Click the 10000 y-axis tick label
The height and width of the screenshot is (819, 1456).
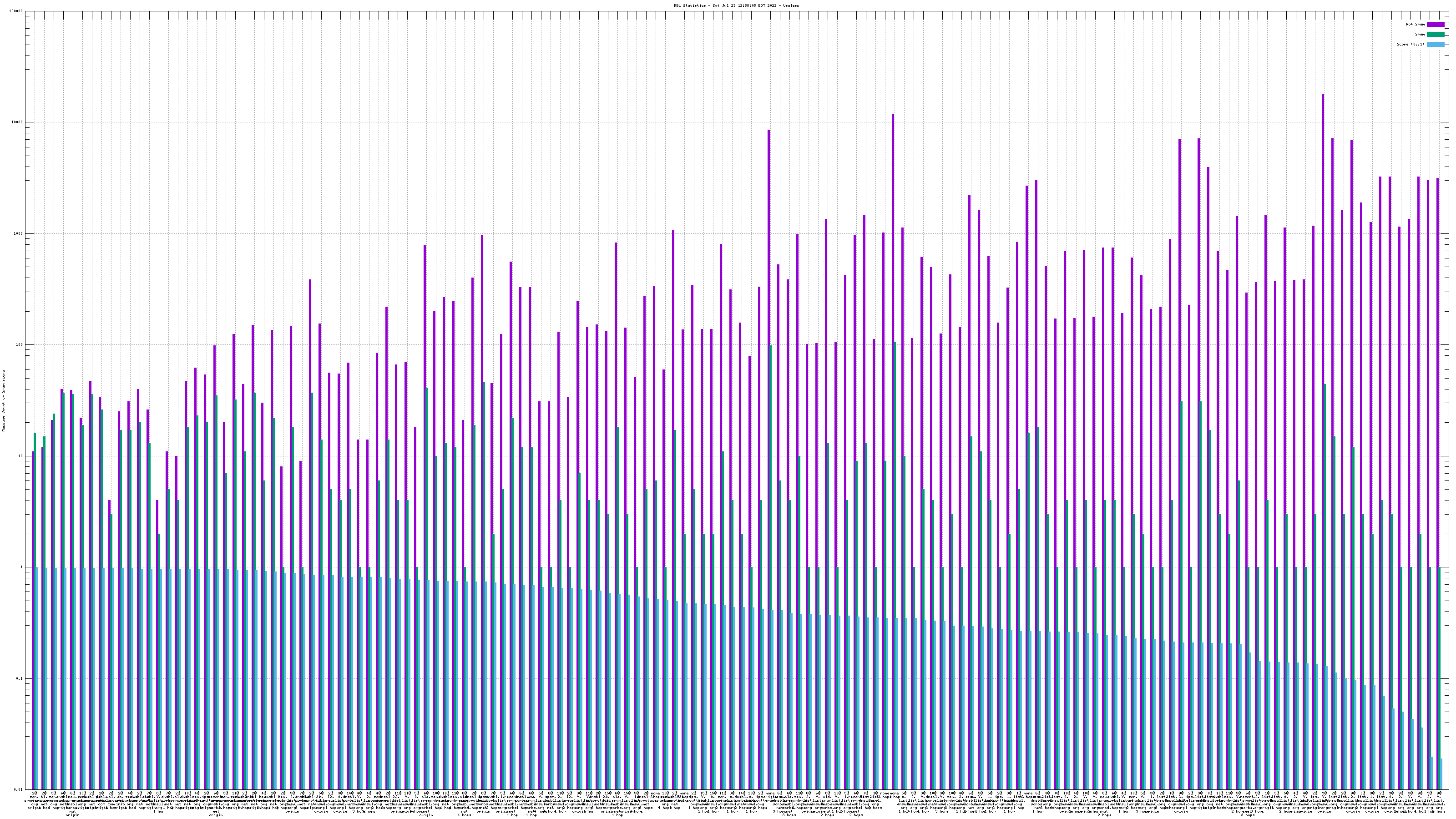18,123
